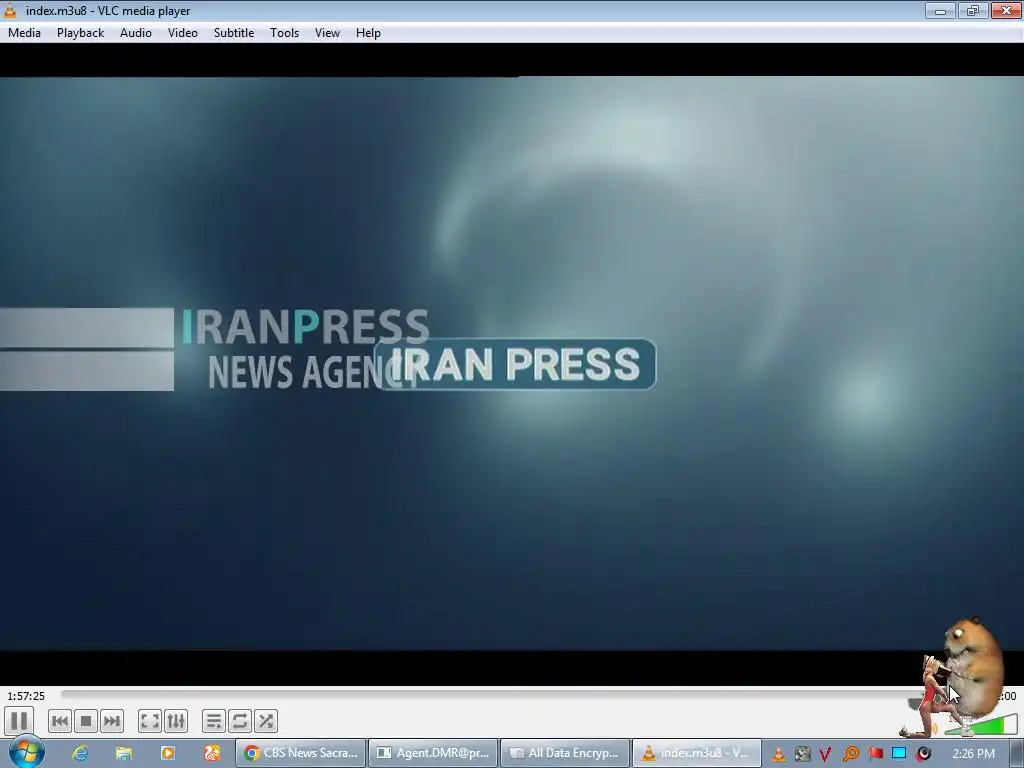Open the UC Browser taskbar icon
1024x768 pixels.
[212, 753]
